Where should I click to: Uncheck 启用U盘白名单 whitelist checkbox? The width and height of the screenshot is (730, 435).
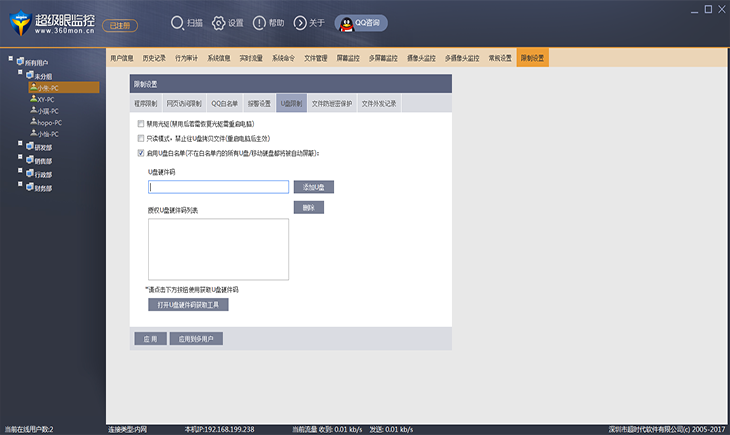coord(141,153)
